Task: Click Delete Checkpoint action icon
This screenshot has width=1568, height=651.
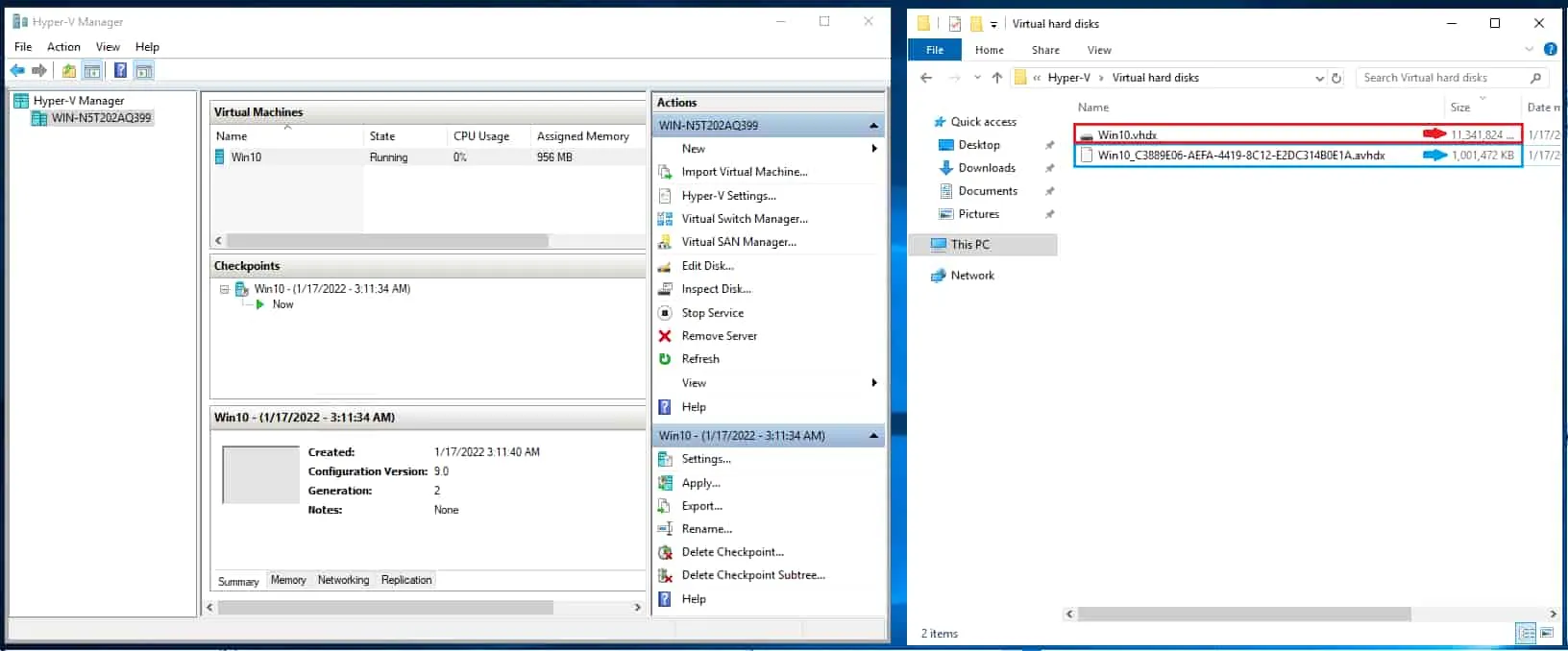Action: 665,552
